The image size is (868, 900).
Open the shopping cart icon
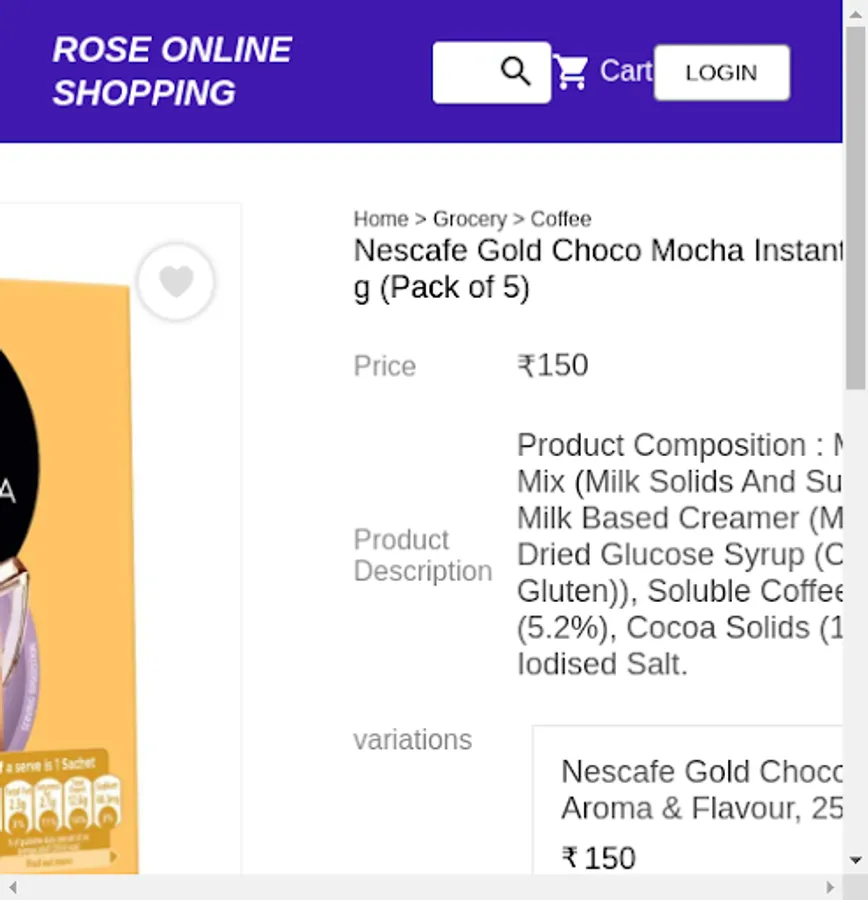571,72
